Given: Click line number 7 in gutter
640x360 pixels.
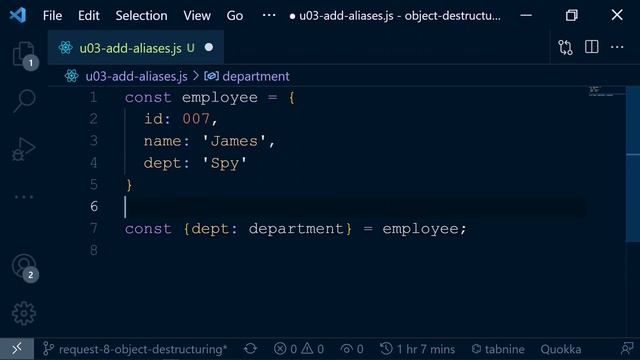Looking at the screenshot, I should point(93,228).
